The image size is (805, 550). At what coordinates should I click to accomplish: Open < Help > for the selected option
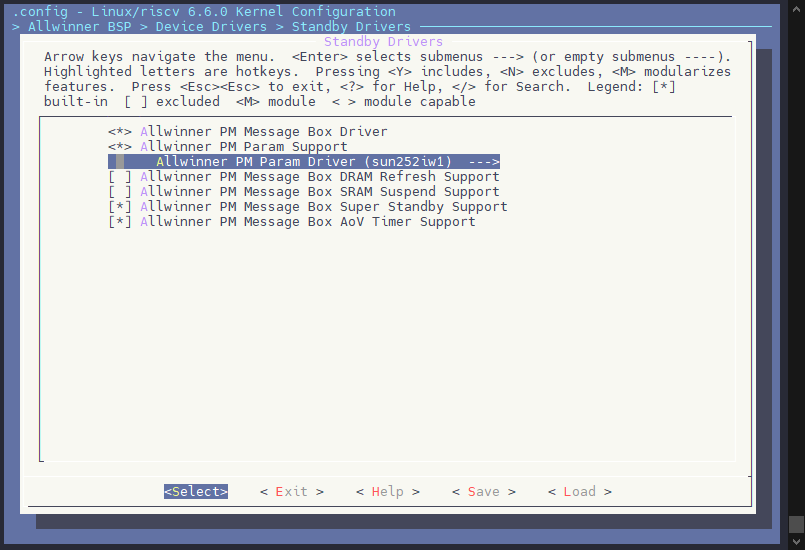(x=388, y=492)
